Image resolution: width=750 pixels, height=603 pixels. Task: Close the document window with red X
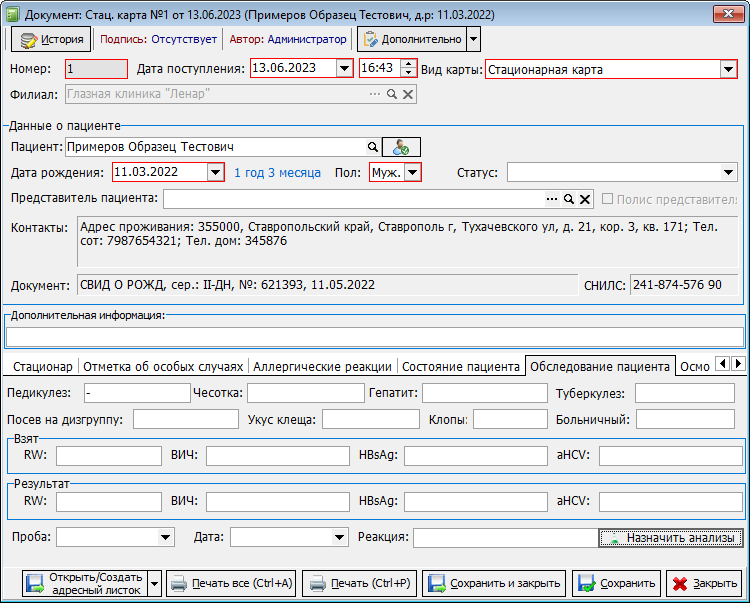point(728,14)
